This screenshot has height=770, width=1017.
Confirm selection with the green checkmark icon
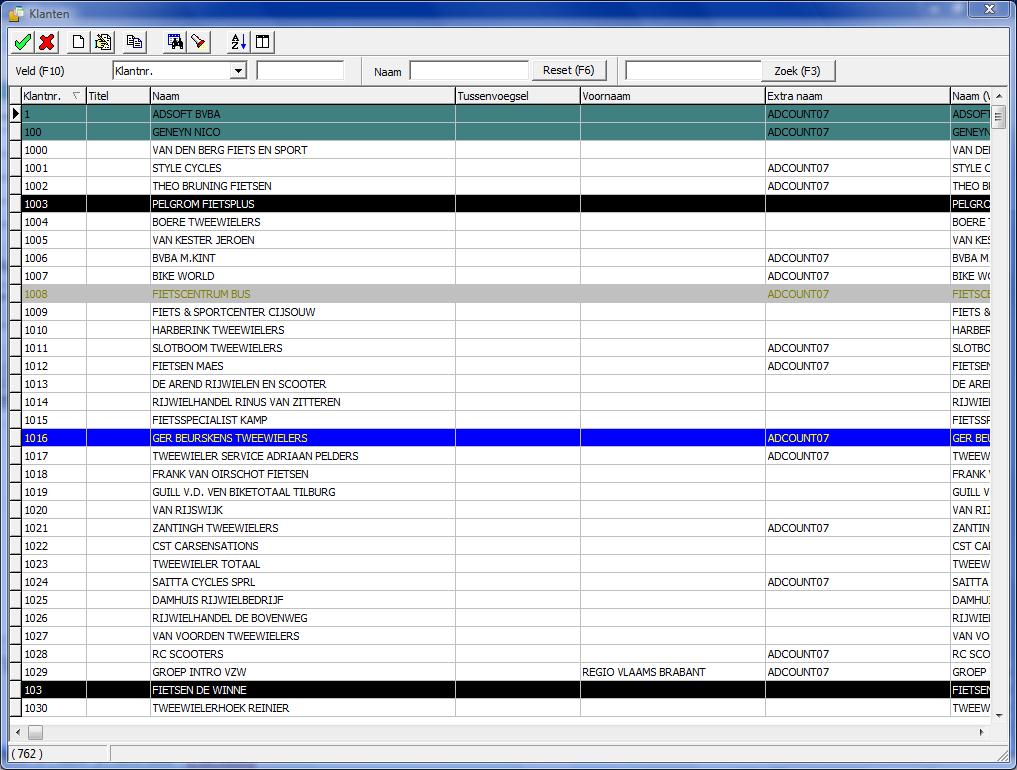[23, 42]
